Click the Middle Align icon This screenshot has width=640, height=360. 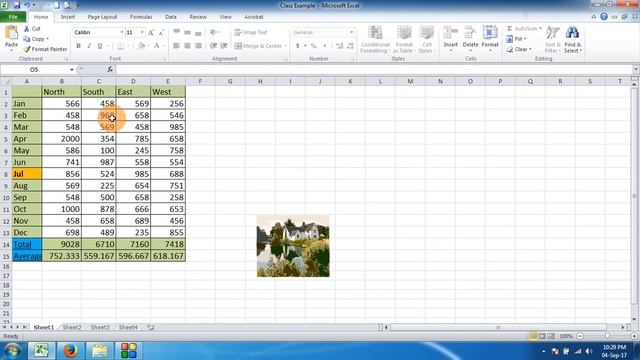pos(187,32)
